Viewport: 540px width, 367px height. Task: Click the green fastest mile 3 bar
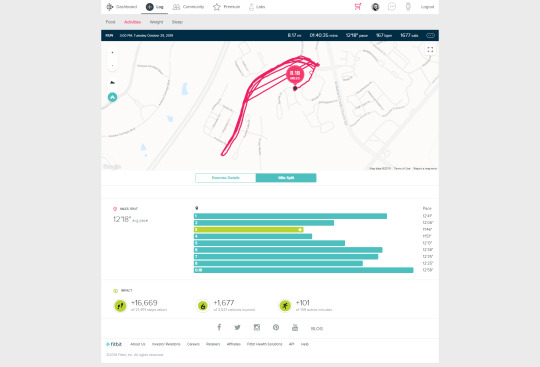coord(248,230)
